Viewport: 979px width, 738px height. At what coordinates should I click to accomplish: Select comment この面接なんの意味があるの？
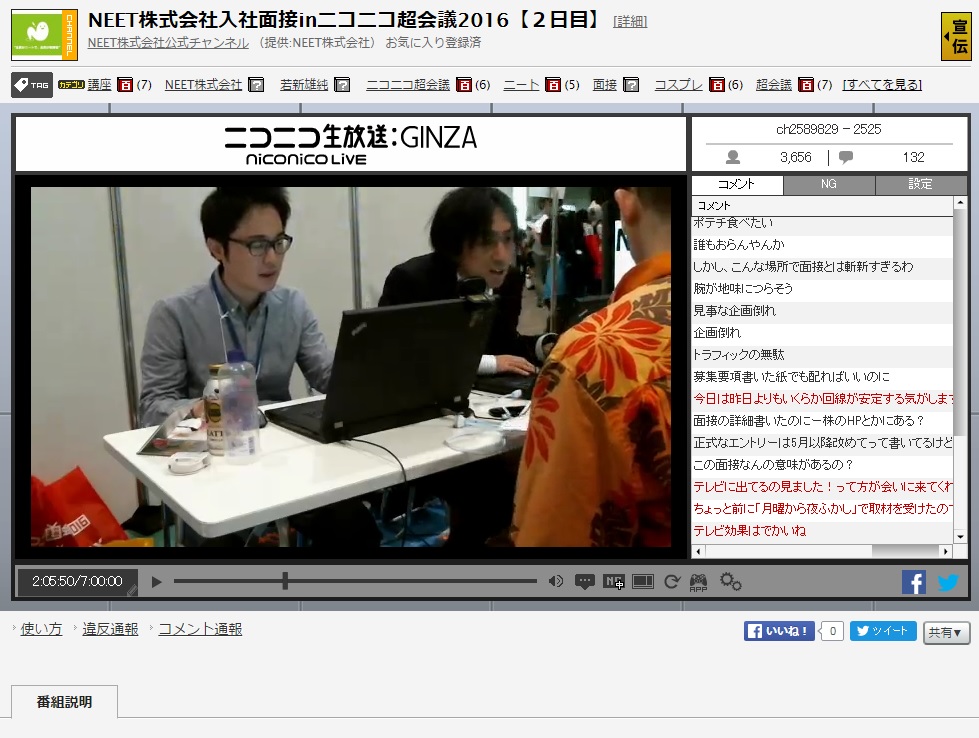[x=823, y=465]
